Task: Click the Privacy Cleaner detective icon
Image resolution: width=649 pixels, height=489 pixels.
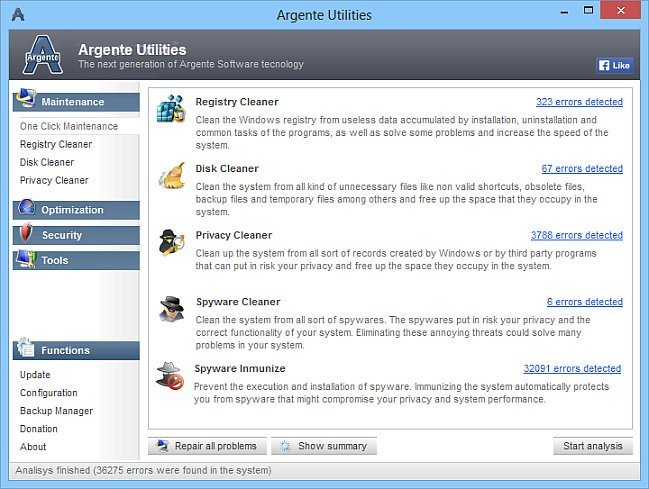Action: 171,243
